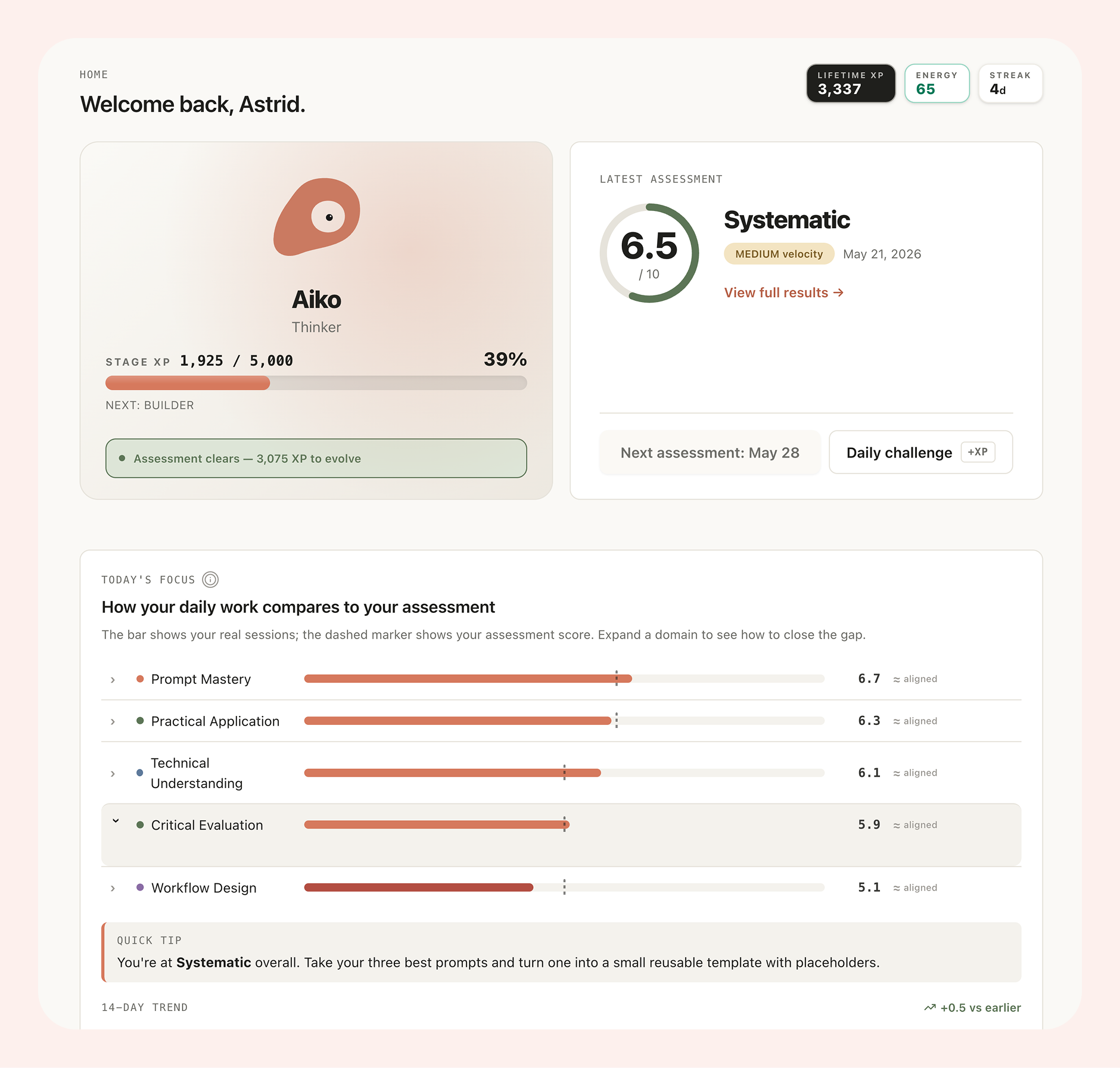Click the 39% stage percentage

coord(505,359)
